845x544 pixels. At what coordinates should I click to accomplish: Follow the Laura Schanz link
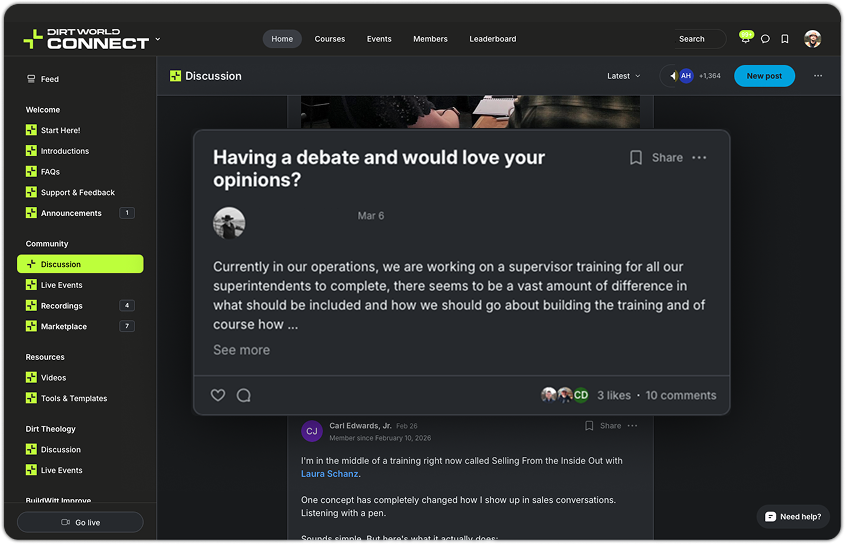329,473
